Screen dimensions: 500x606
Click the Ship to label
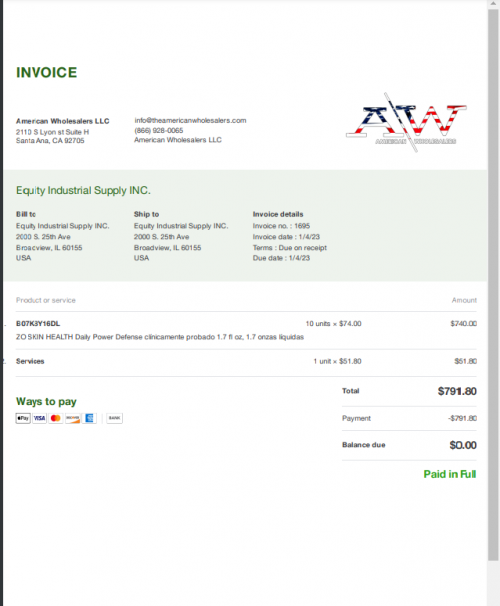(x=146, y=214)
